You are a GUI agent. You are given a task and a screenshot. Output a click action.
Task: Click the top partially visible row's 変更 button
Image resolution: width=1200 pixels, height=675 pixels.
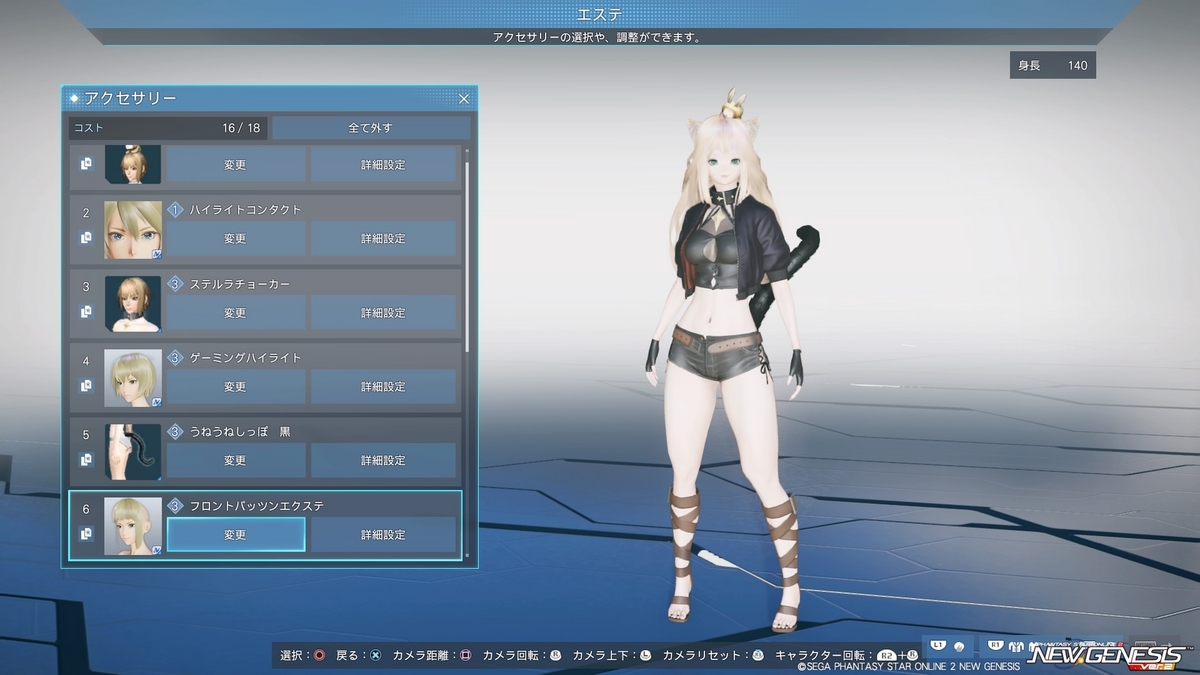point(235,164)
